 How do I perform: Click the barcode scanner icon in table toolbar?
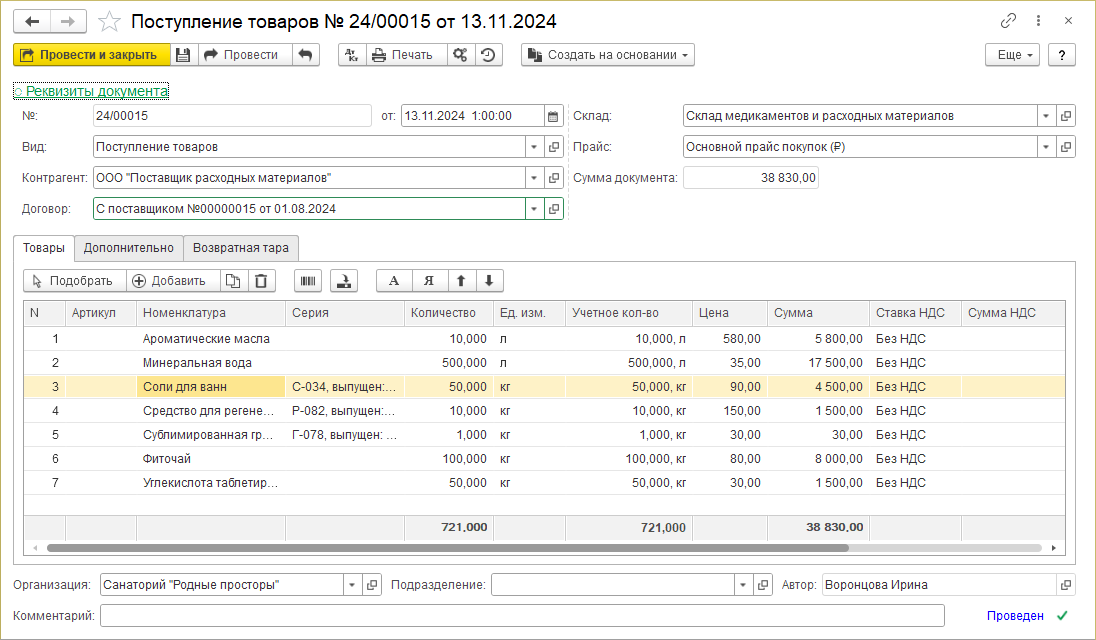click(x=308, y=281)
